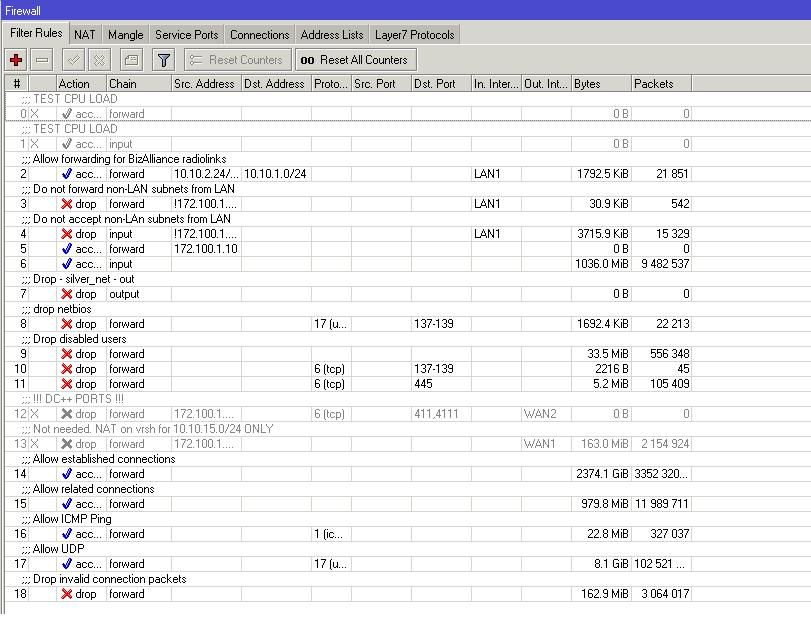
Task: Sort by the Action column header
Action: pos(82,84)
